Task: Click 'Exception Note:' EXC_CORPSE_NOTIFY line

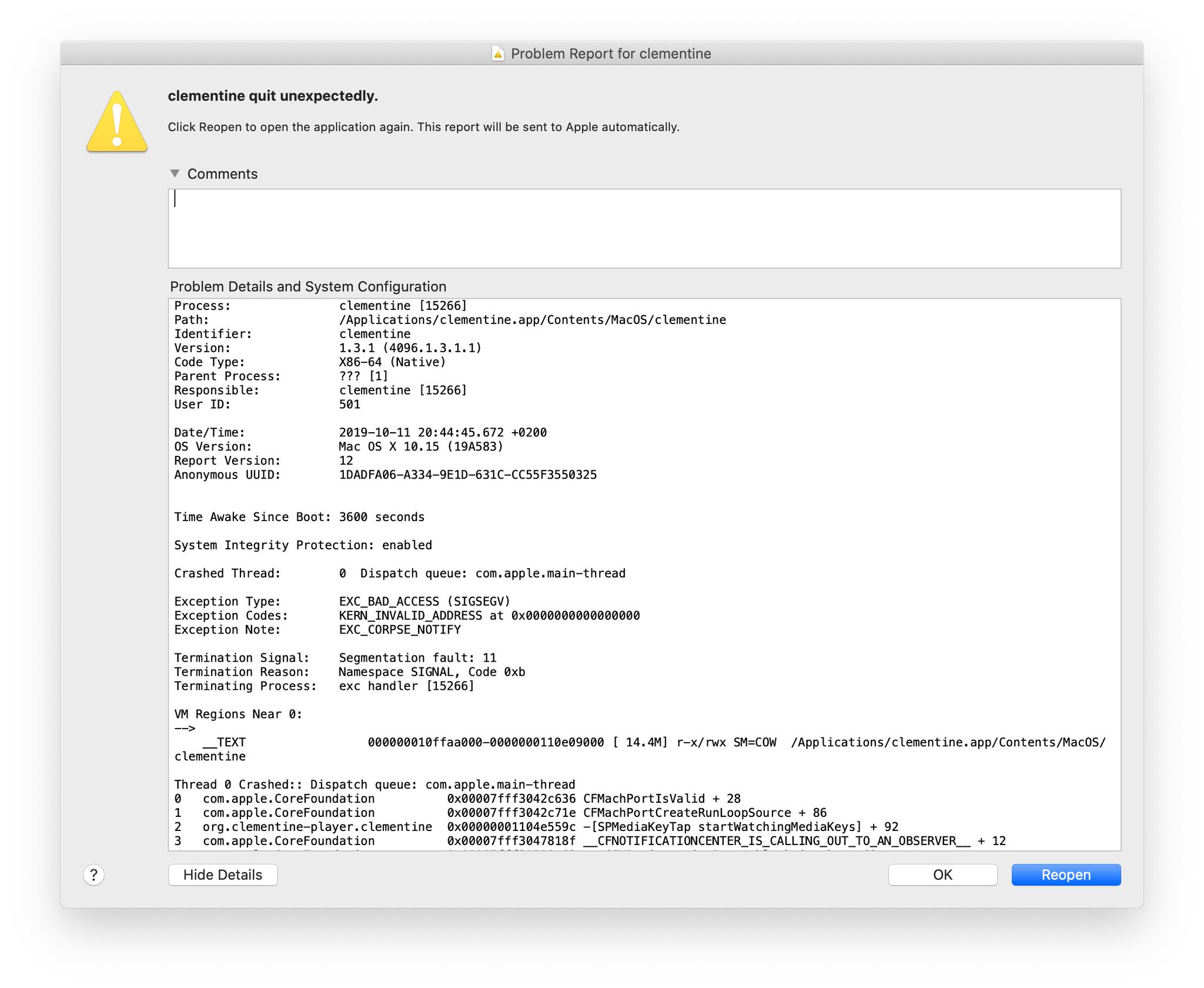Action: [317, 630]
